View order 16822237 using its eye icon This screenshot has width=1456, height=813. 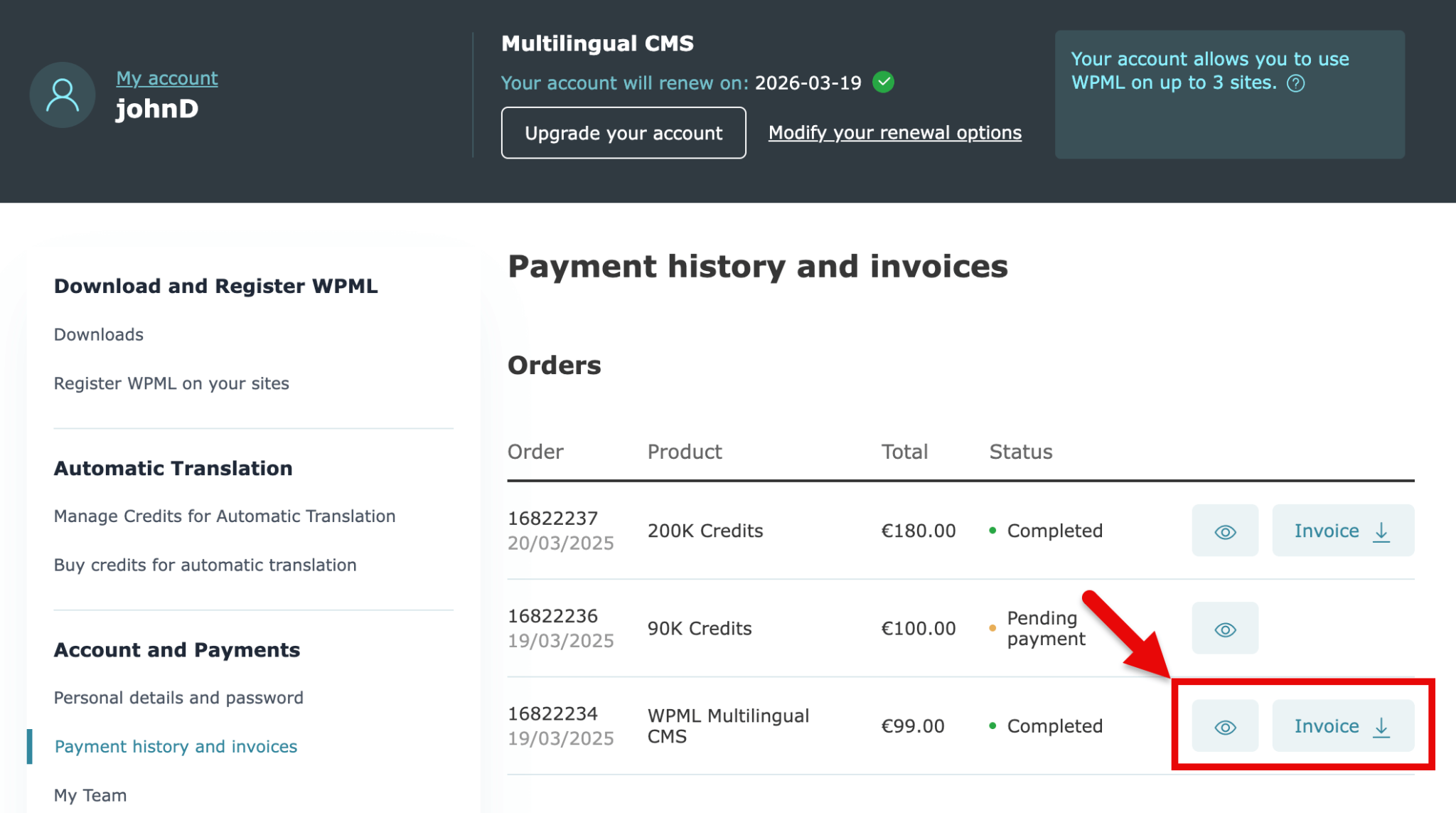(x=1224, y=531)
